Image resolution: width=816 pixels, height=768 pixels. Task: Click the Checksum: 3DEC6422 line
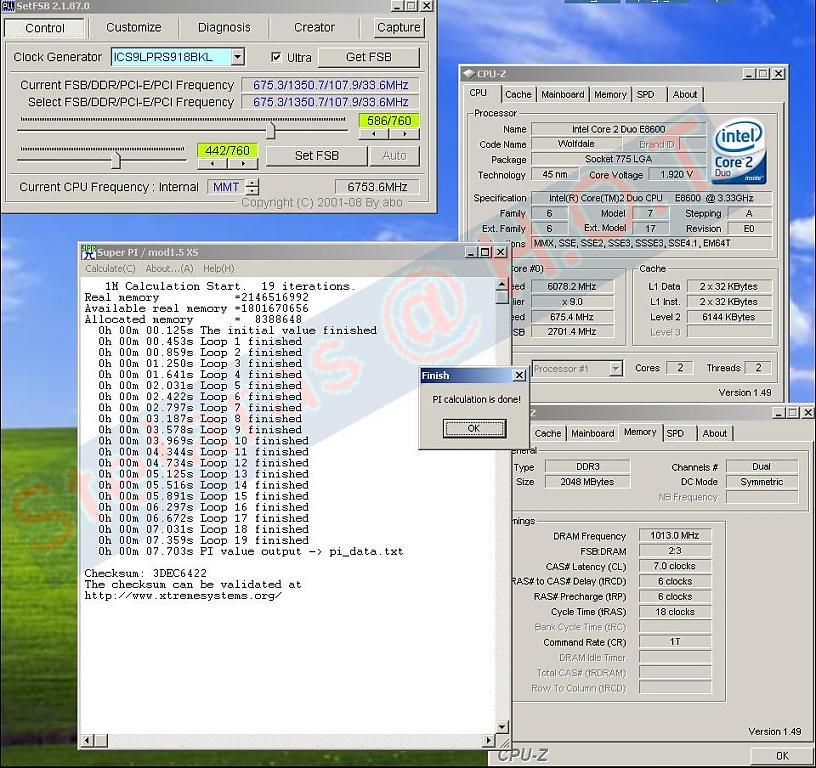coord(145,573)
